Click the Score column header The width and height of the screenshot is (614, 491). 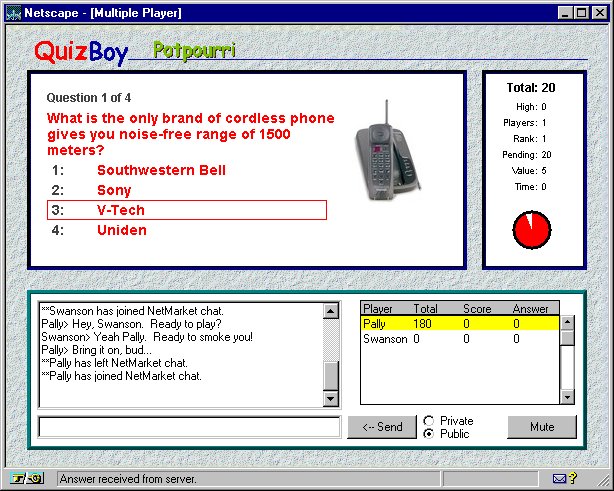coord(477,309)
